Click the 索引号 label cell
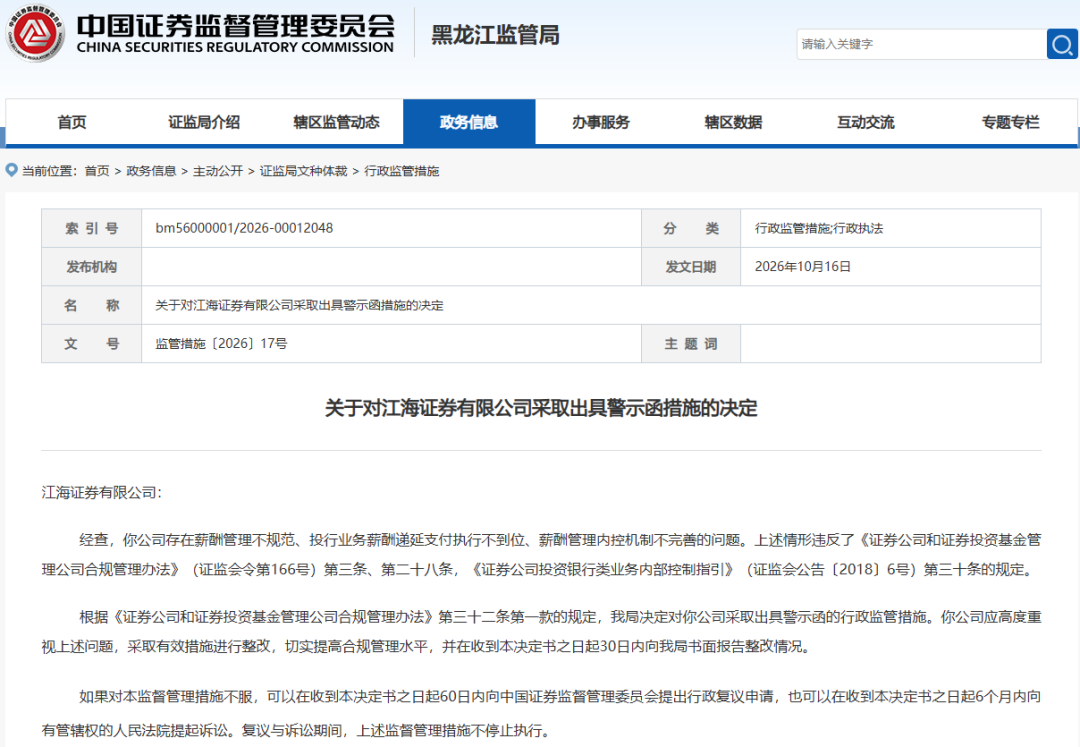Viewport: 1080px width, 747px height. pyautogui.click(x=92, y=228)
